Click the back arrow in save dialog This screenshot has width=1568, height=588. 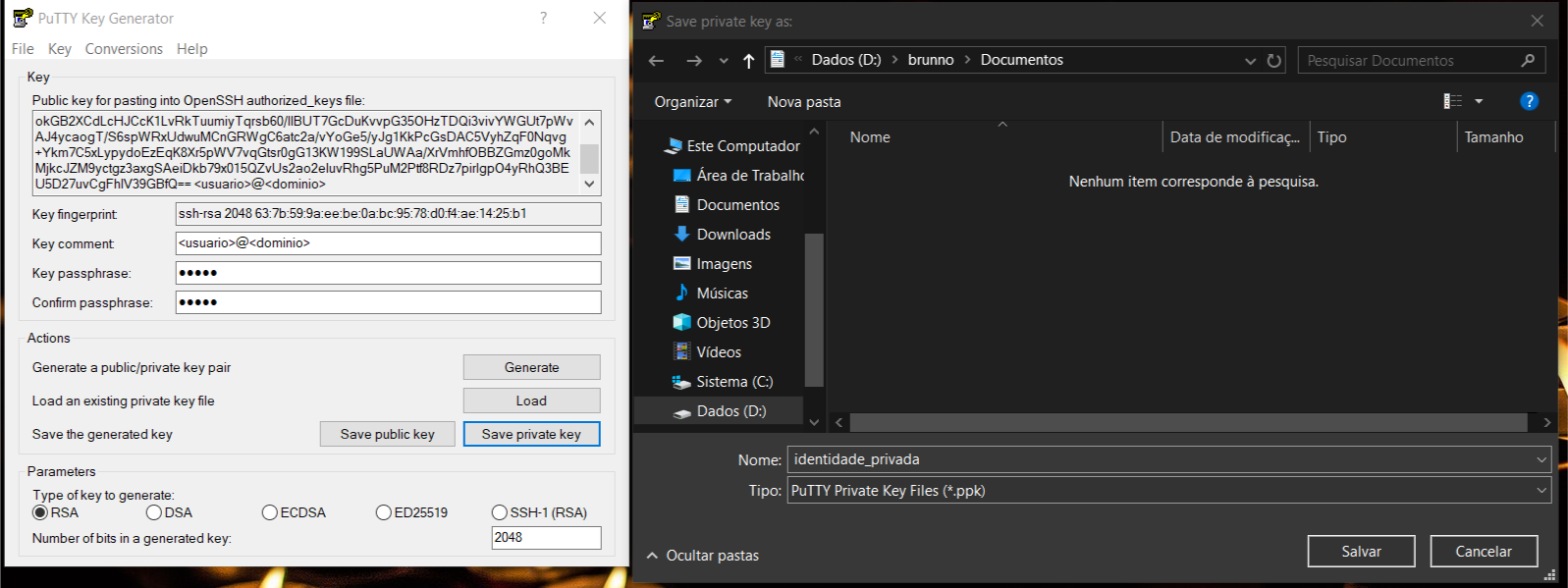pyautogui.click(x=657, y=61)
